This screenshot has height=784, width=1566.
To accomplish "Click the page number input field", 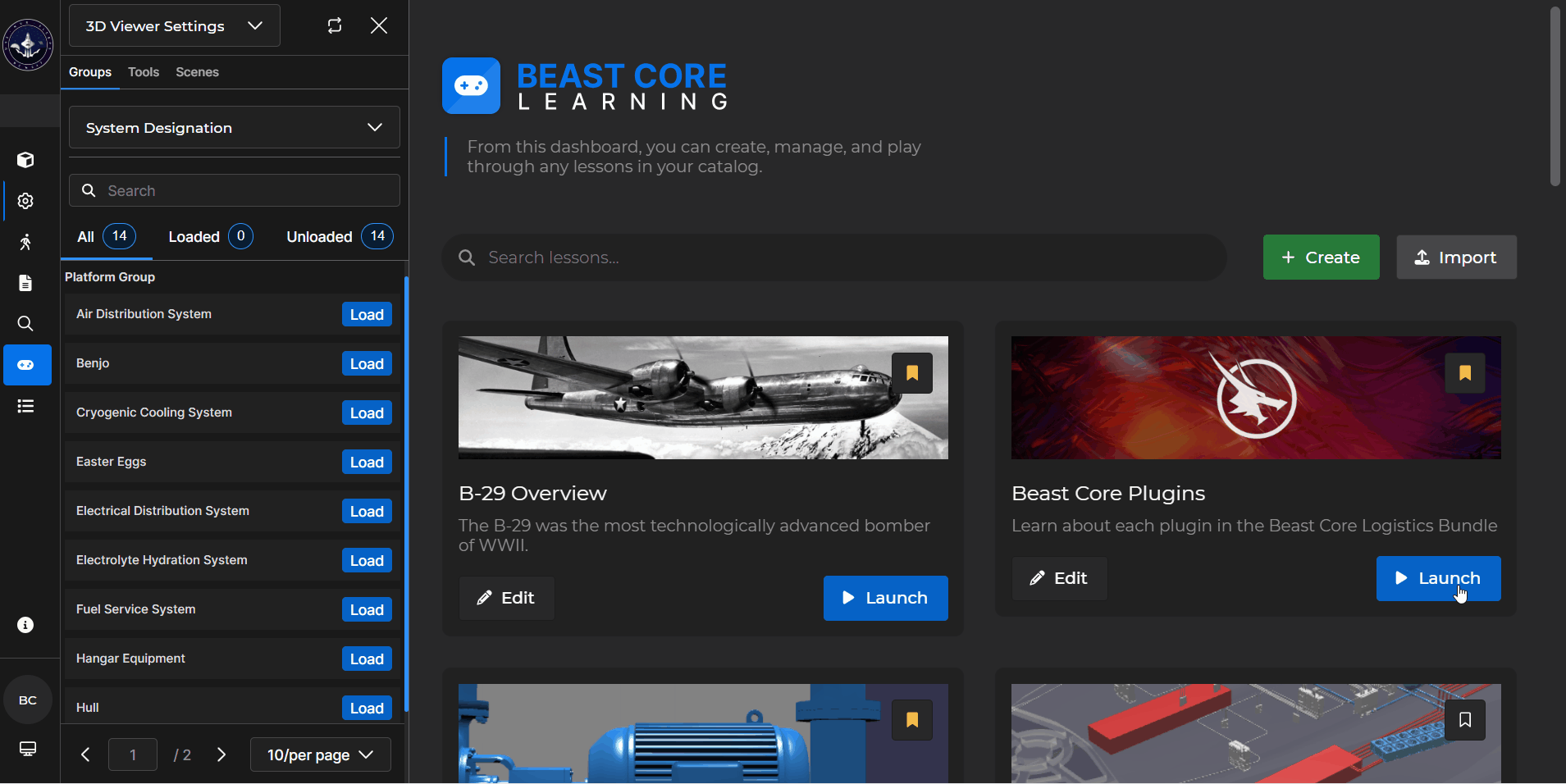I will [133, 754].
